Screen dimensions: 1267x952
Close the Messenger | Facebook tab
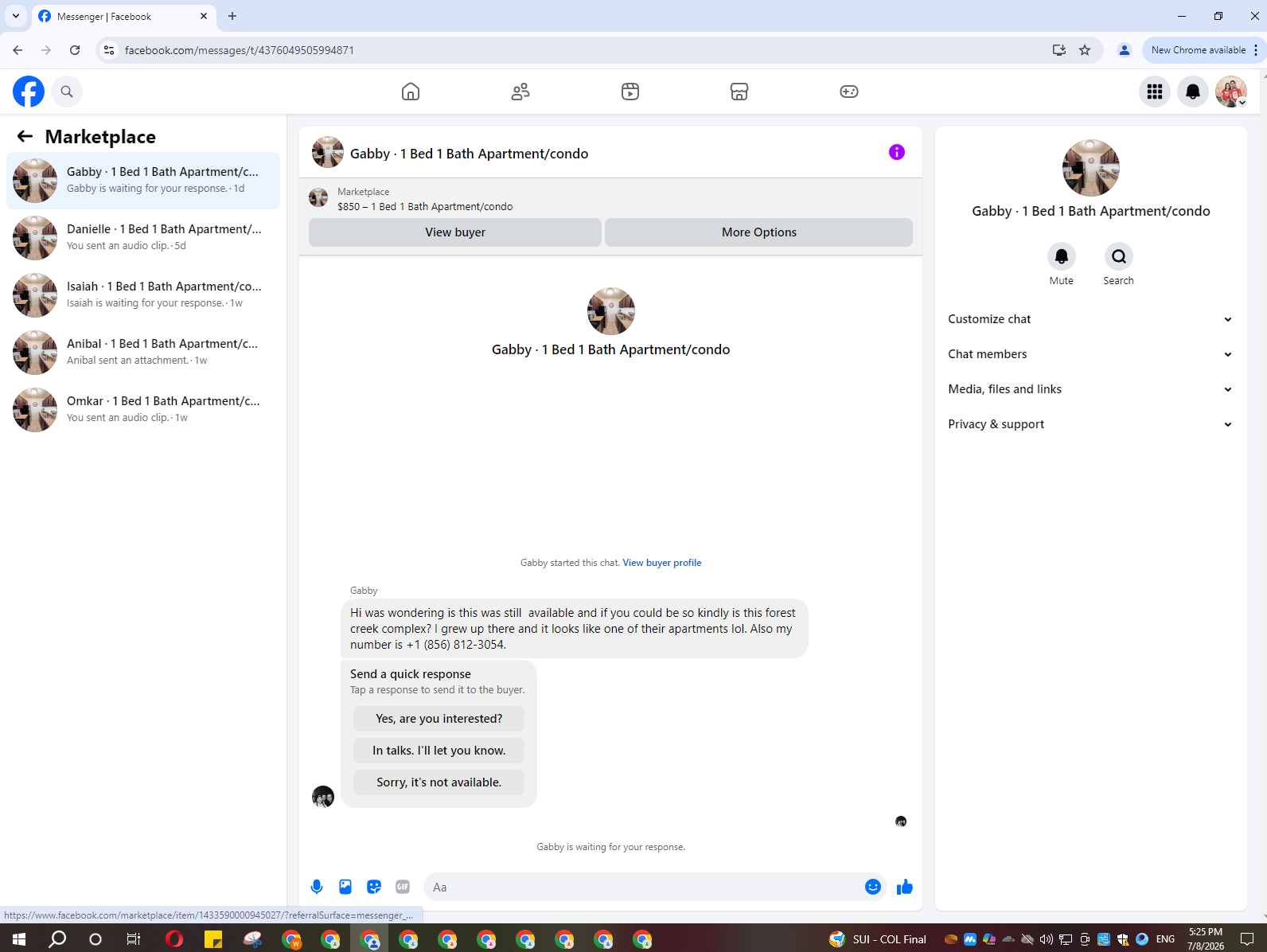pyautogui.click(x=204, y=16)
